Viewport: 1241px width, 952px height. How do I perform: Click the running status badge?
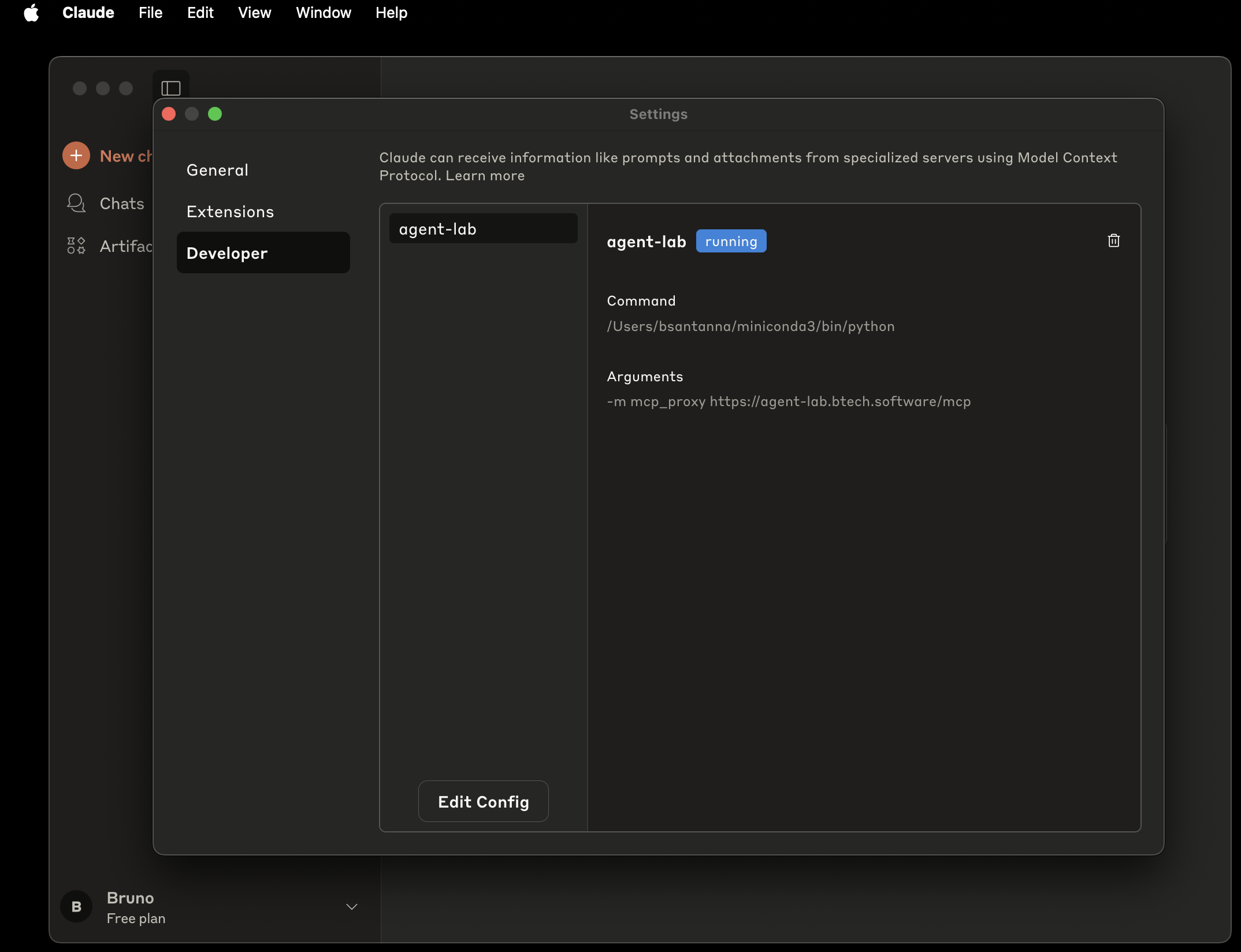point(731,241)
